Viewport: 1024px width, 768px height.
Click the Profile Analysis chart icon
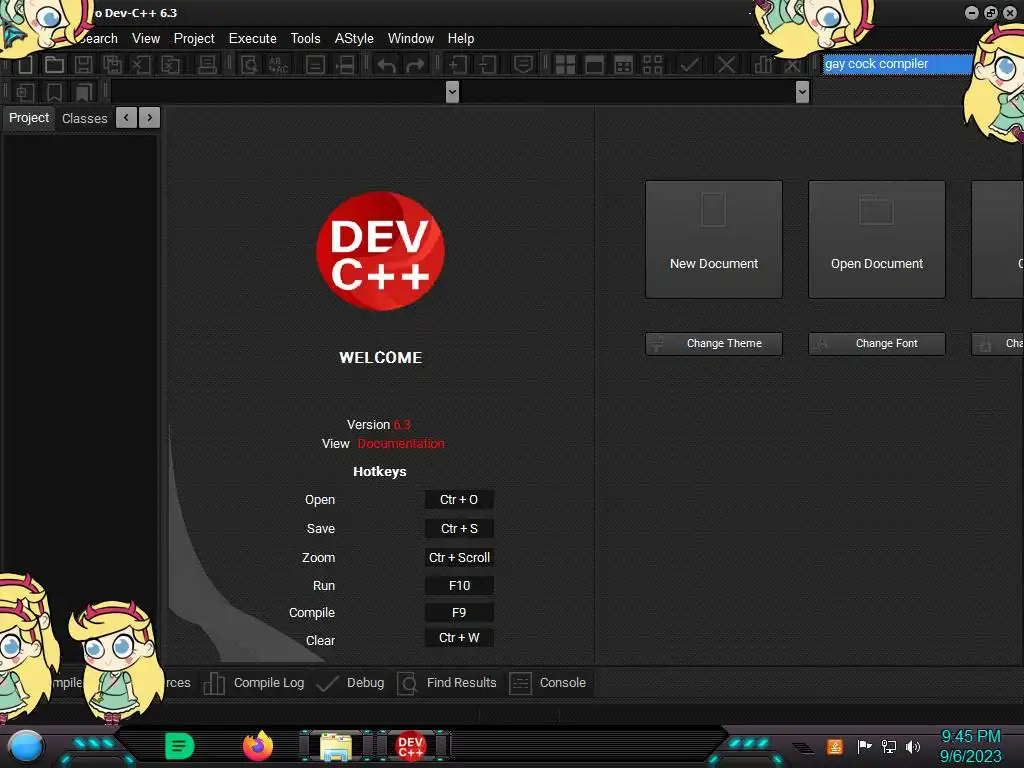(762, 64)
